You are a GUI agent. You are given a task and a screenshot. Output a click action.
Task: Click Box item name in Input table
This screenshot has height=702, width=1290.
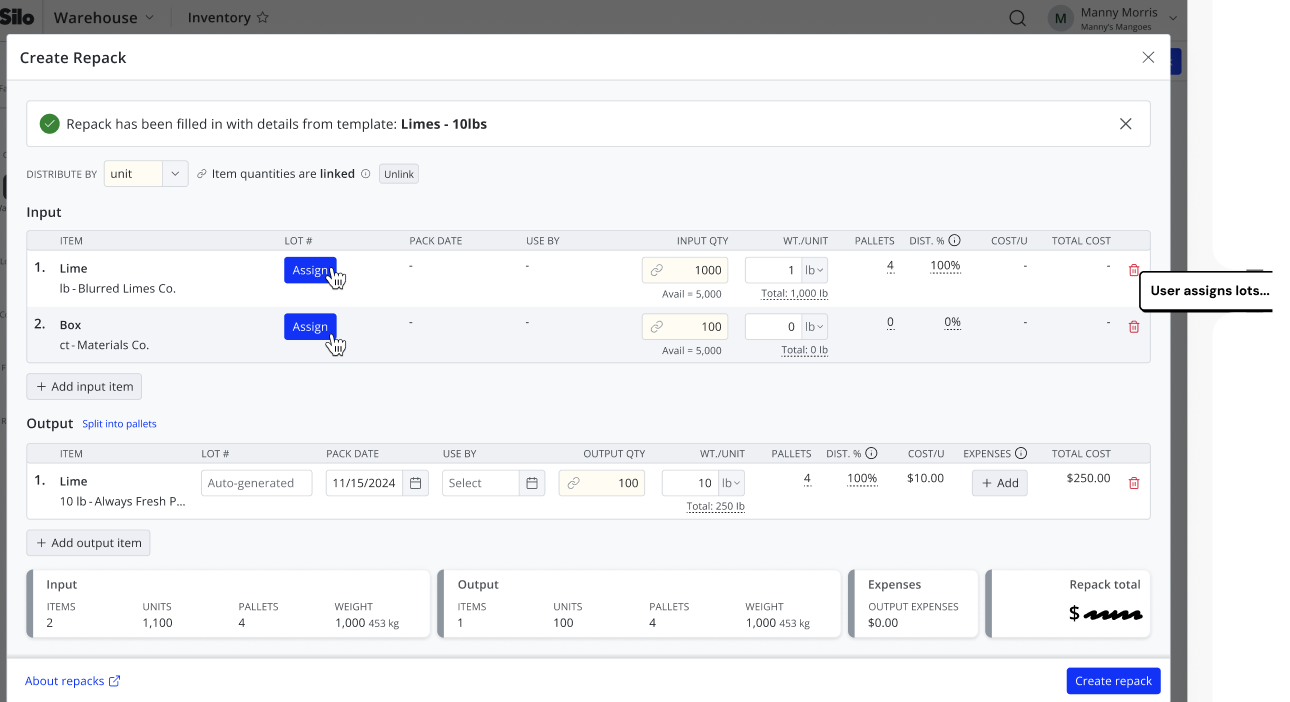pos(71,325)
